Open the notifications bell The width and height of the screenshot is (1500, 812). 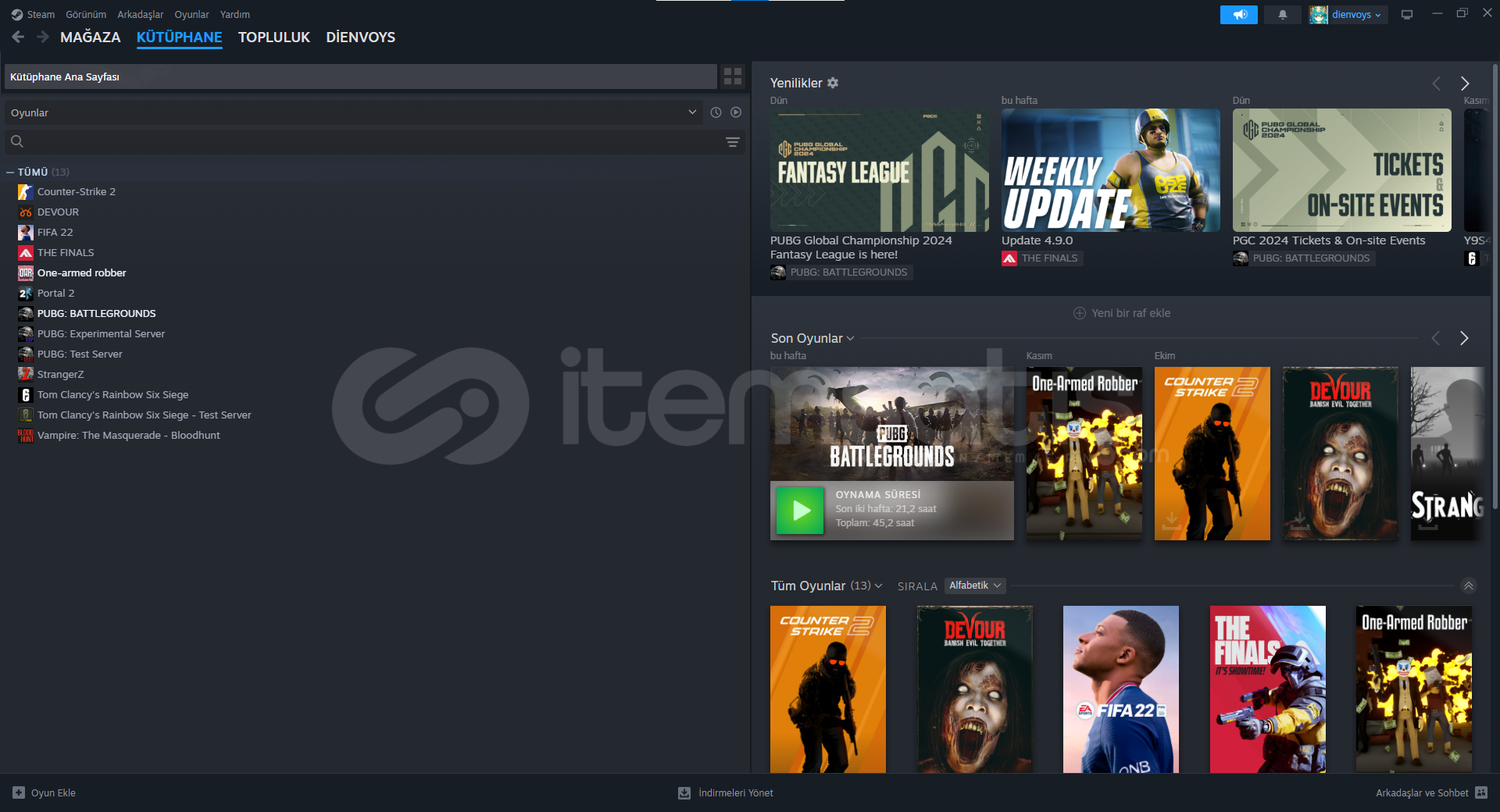point(1282,15)
